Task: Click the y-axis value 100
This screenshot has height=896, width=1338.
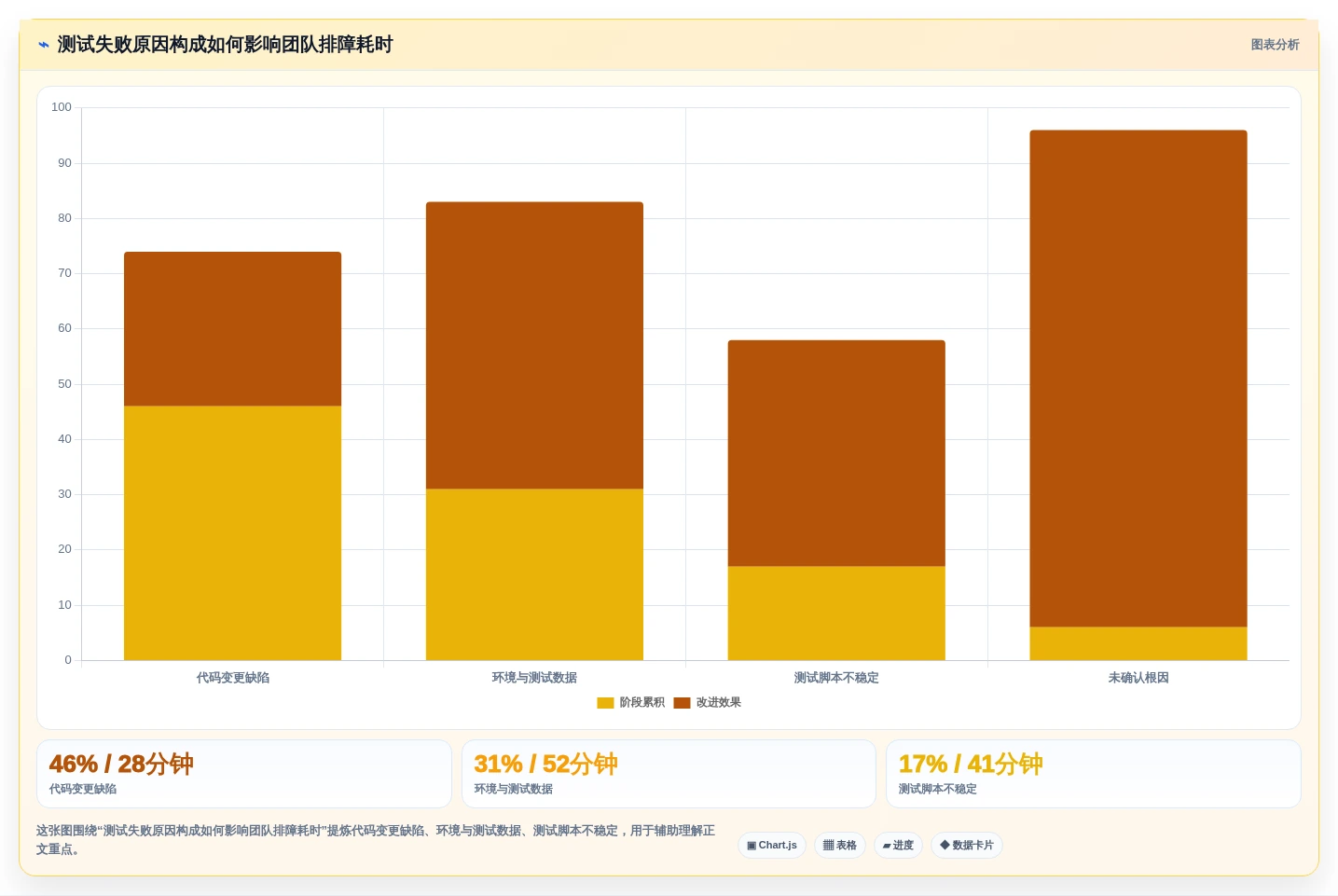Action: tap(62, 107)
